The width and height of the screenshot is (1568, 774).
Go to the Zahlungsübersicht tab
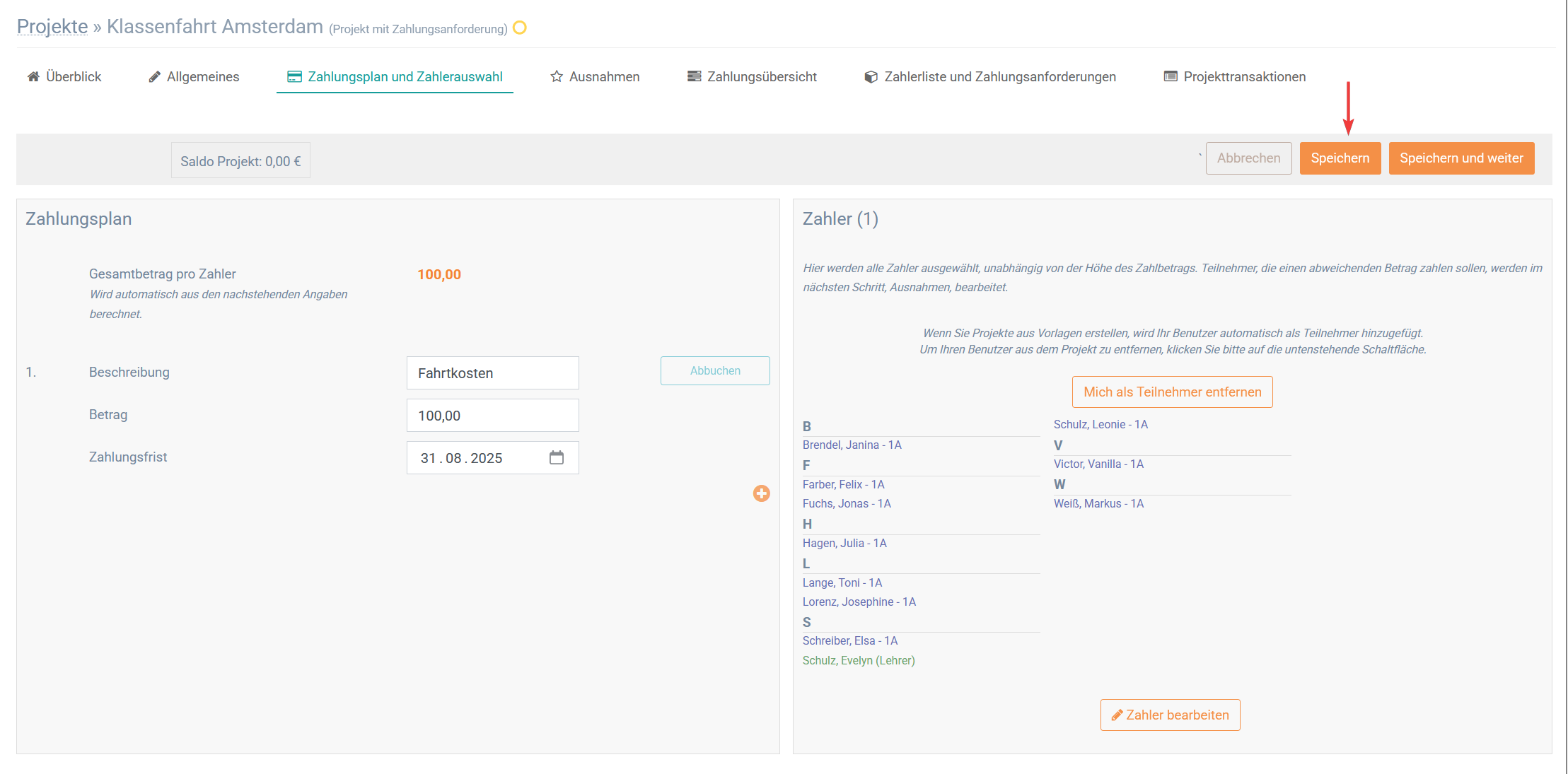(752, 76)
